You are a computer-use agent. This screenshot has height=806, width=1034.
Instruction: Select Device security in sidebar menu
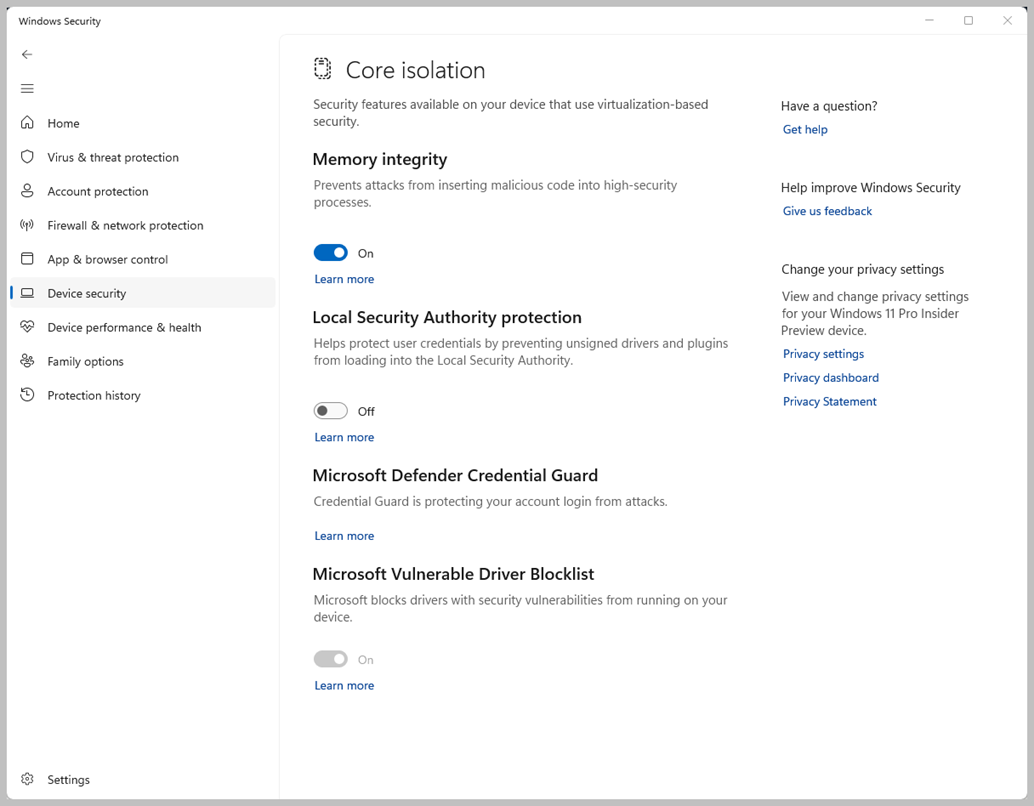pyautogui.click(x=87, y=293)
